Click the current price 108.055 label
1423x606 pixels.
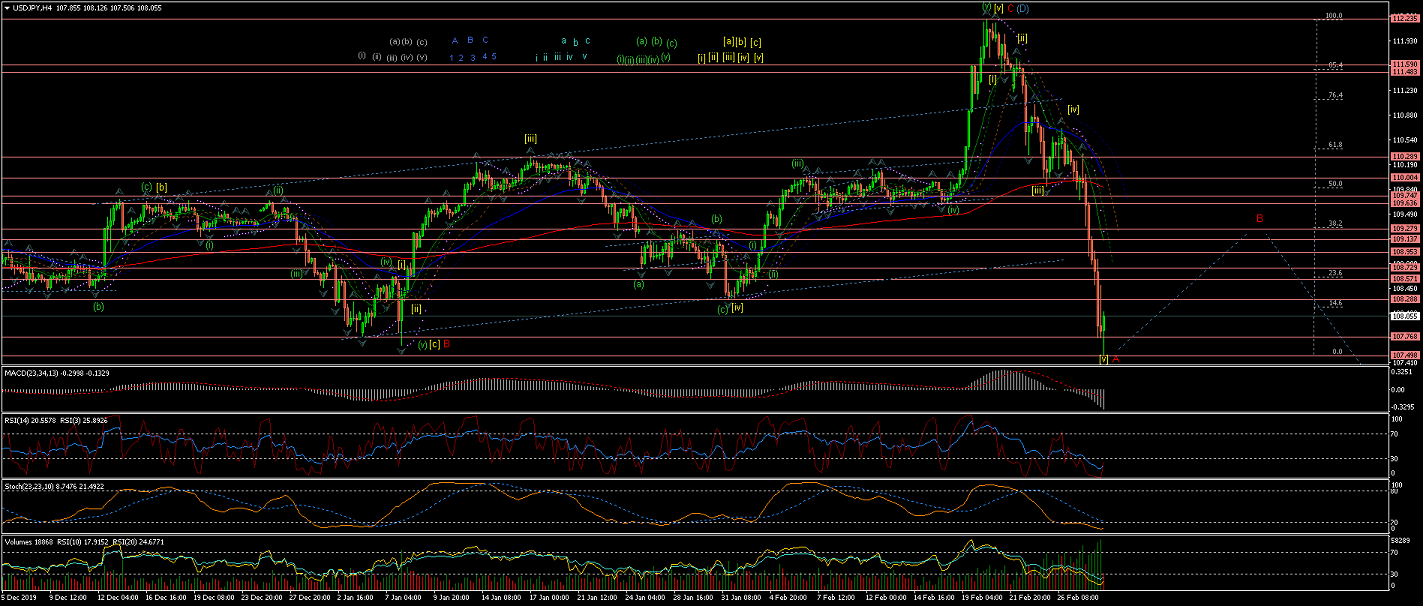pos(1404,316)
